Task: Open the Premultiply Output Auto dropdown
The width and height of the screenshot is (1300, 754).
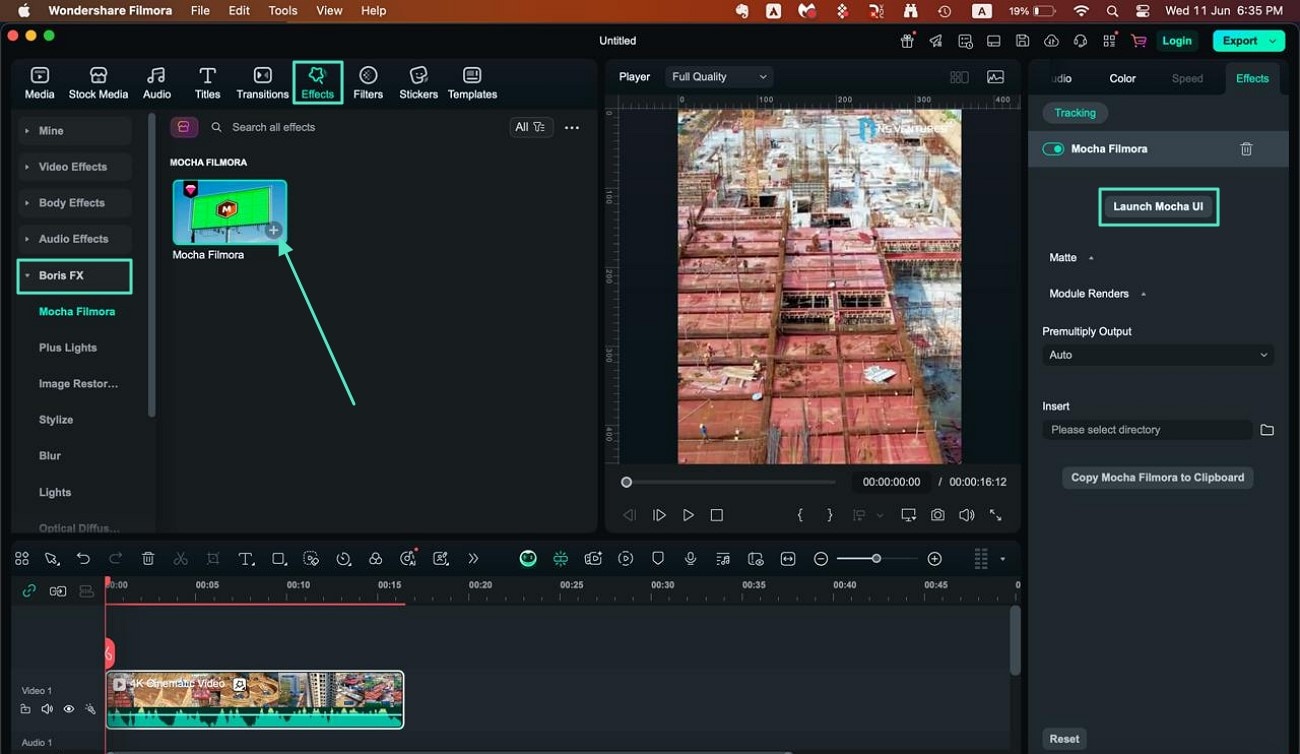Action: [1158, 355]
